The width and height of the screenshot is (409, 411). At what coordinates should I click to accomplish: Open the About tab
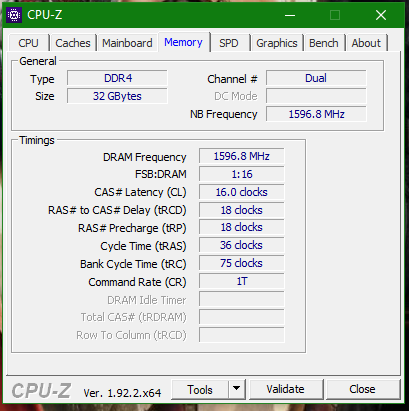pos(366,43)
